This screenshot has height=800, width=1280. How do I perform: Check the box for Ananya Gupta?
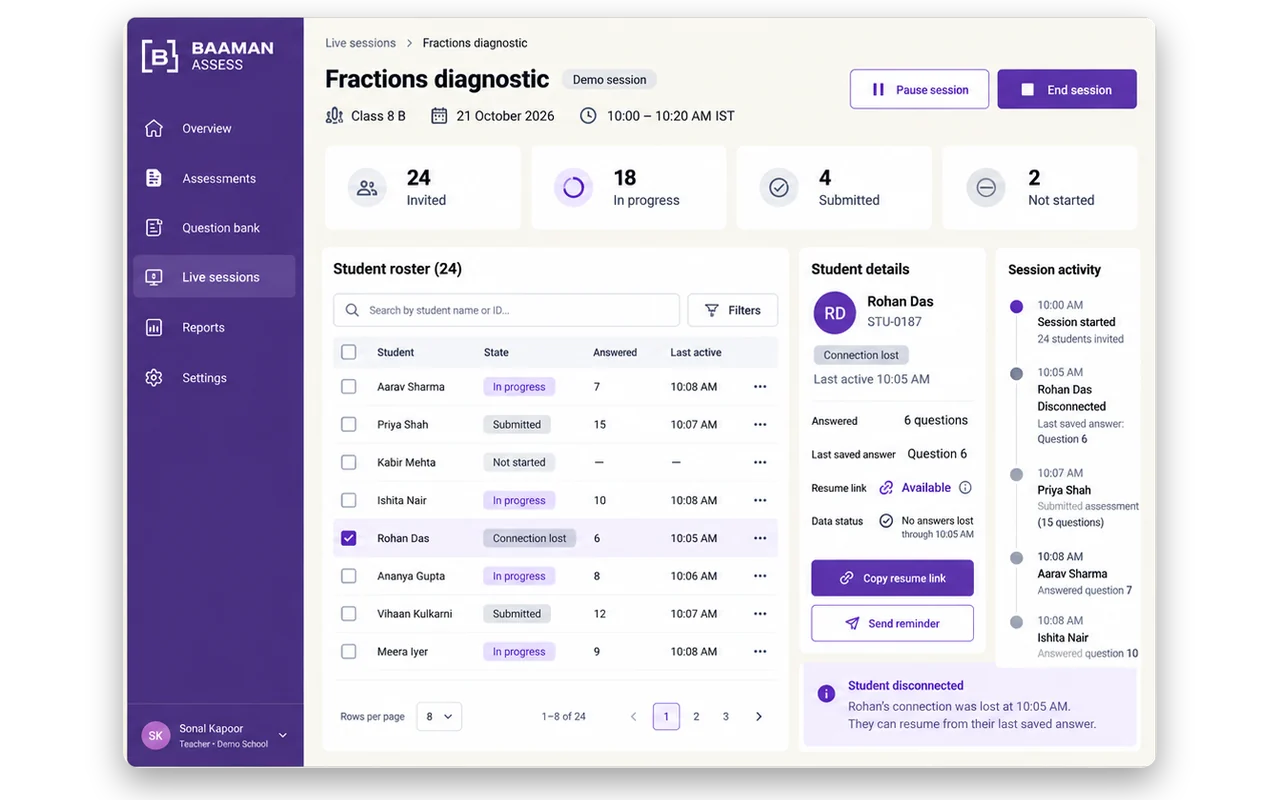tap(348, 576)
